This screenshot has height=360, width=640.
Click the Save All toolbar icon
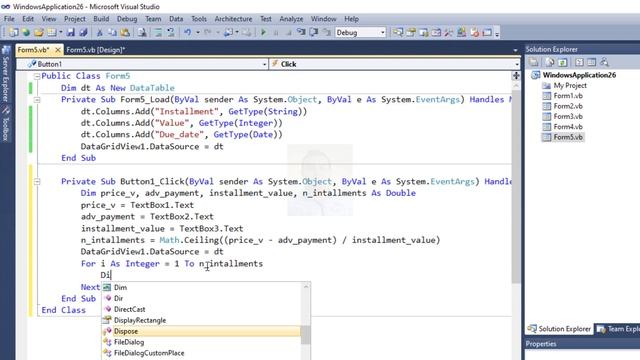tap(83, 32)
